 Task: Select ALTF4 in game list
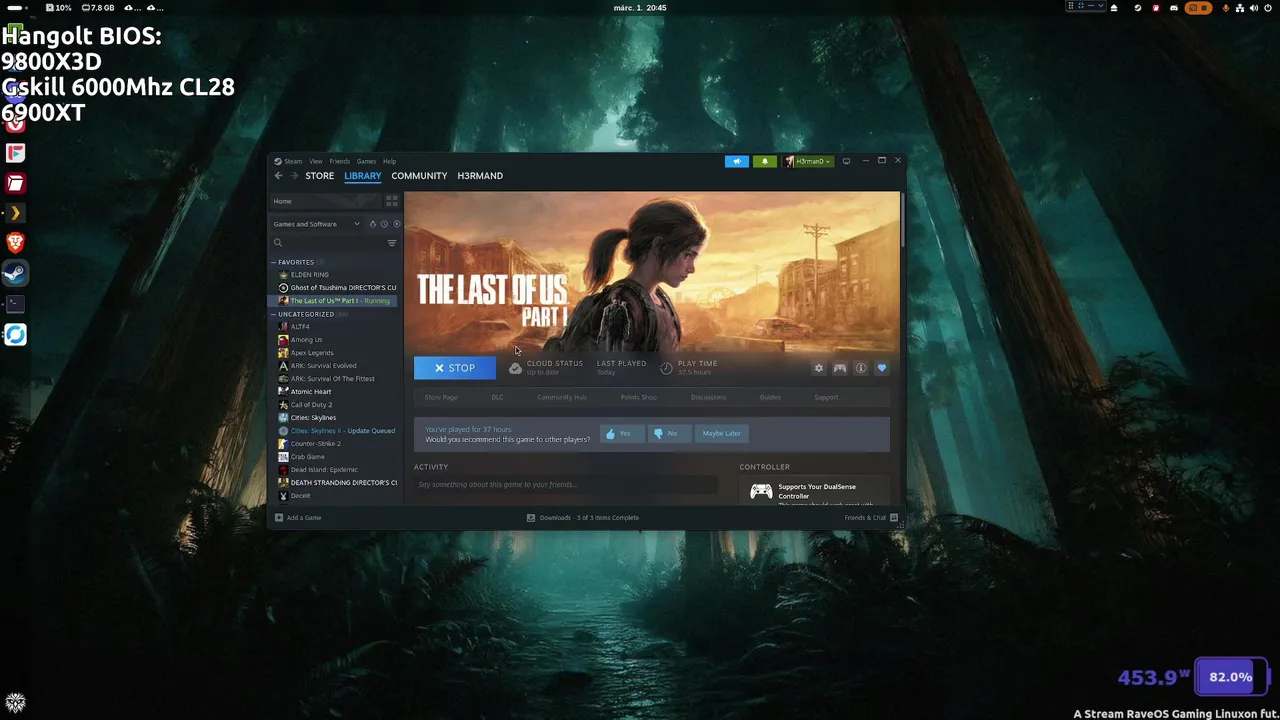334,327
